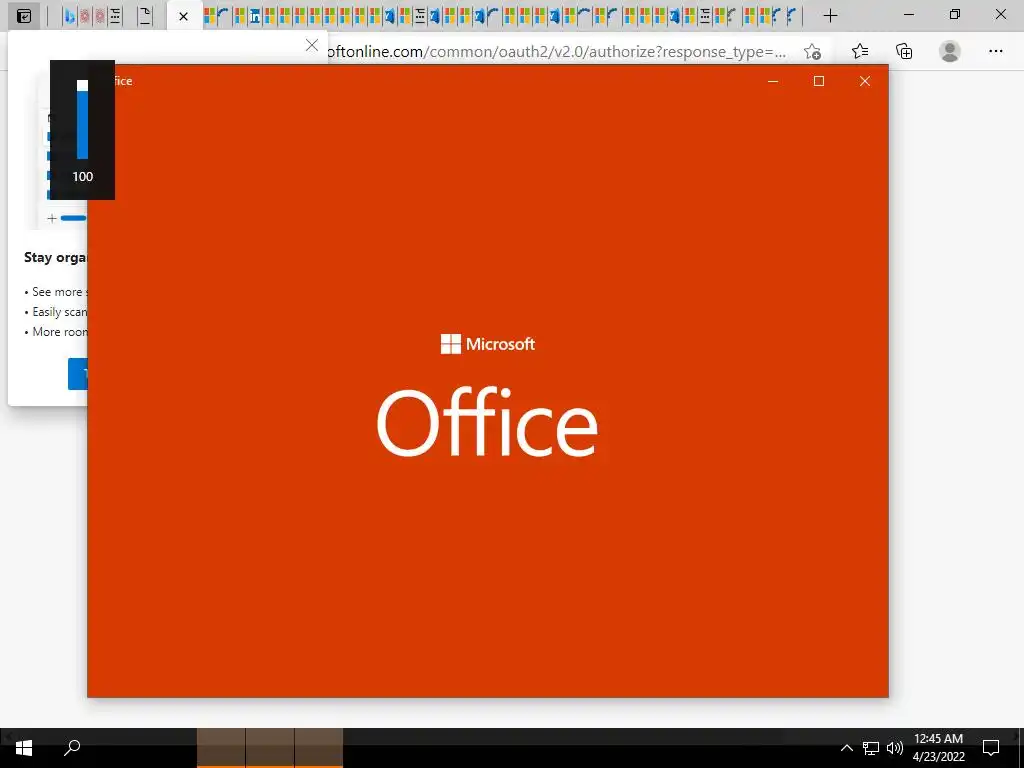Screen dimensions: 1024x768
Task: Adjust the volume level slider overlay
Action: [x=82, y=120]
